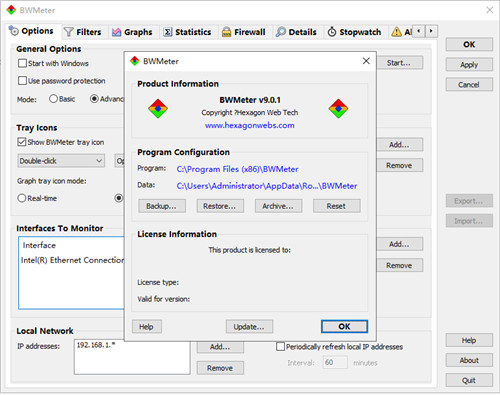Check Periodically refresh local IP addresses
This screenshot has height=395, width=500.
(280, 347)
